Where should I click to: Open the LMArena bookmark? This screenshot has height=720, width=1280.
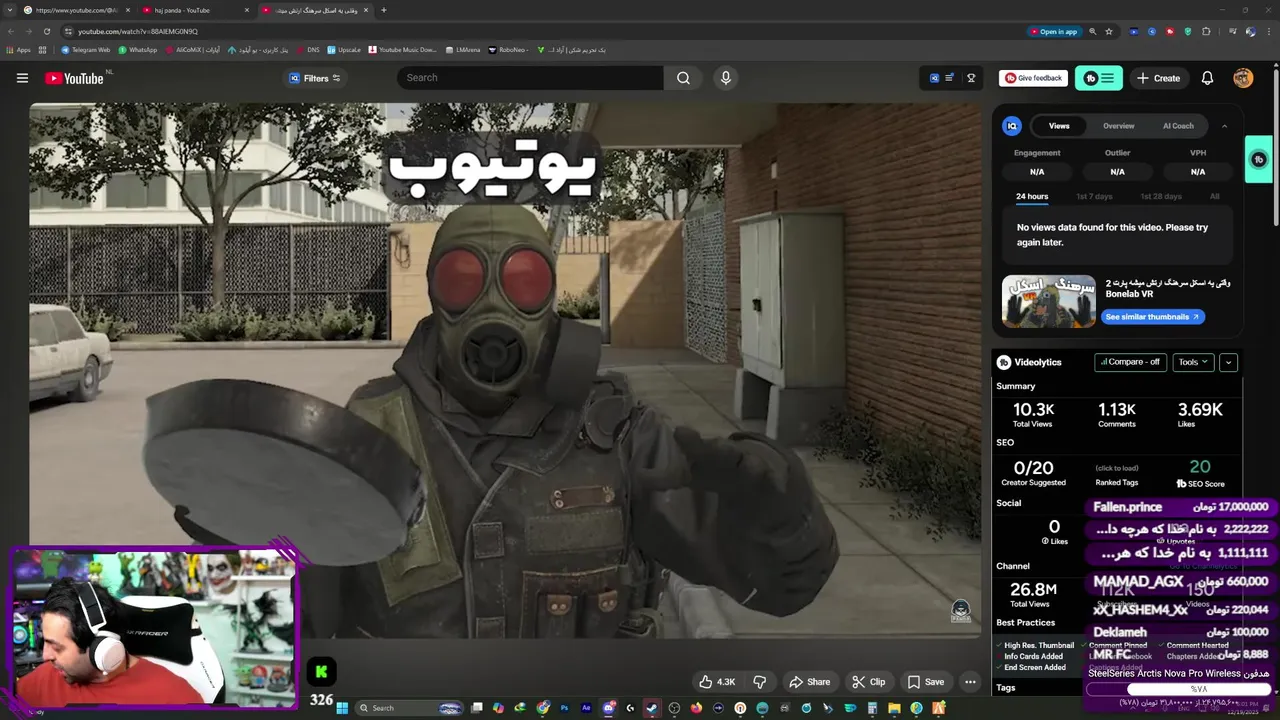pyautogui.click(x=463, y=49)
